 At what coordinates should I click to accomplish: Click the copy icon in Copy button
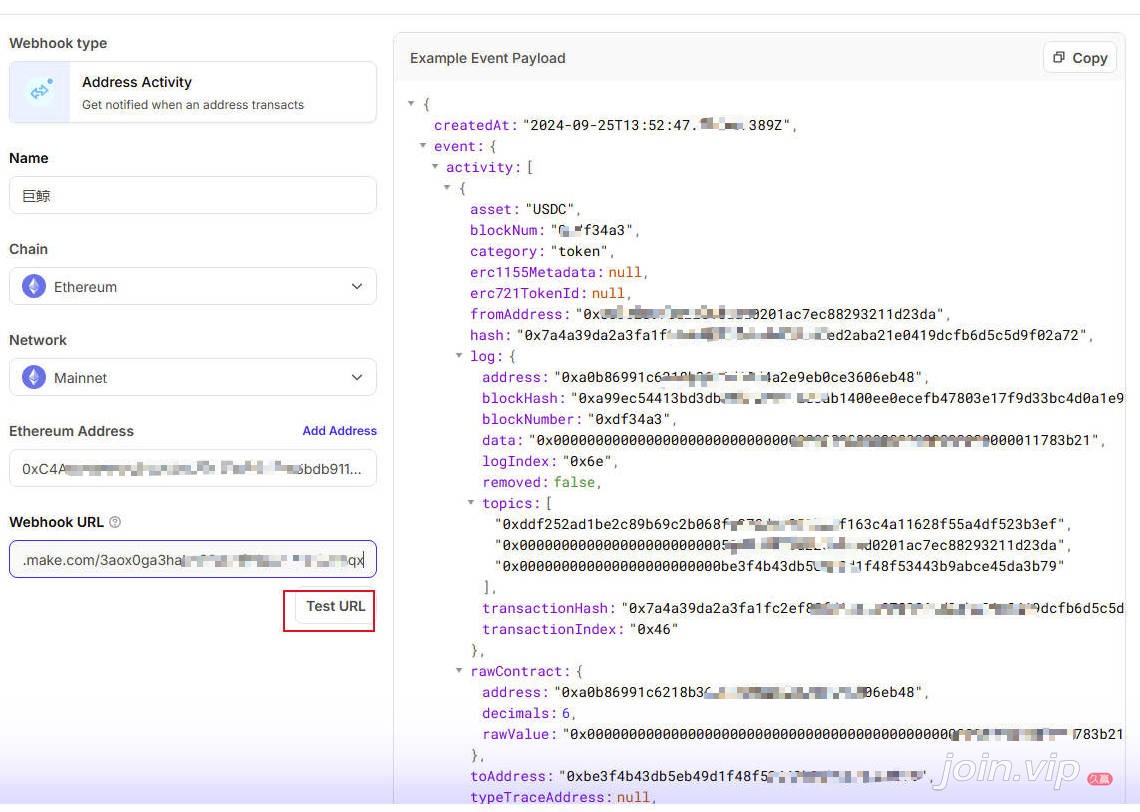[1059, 57]
